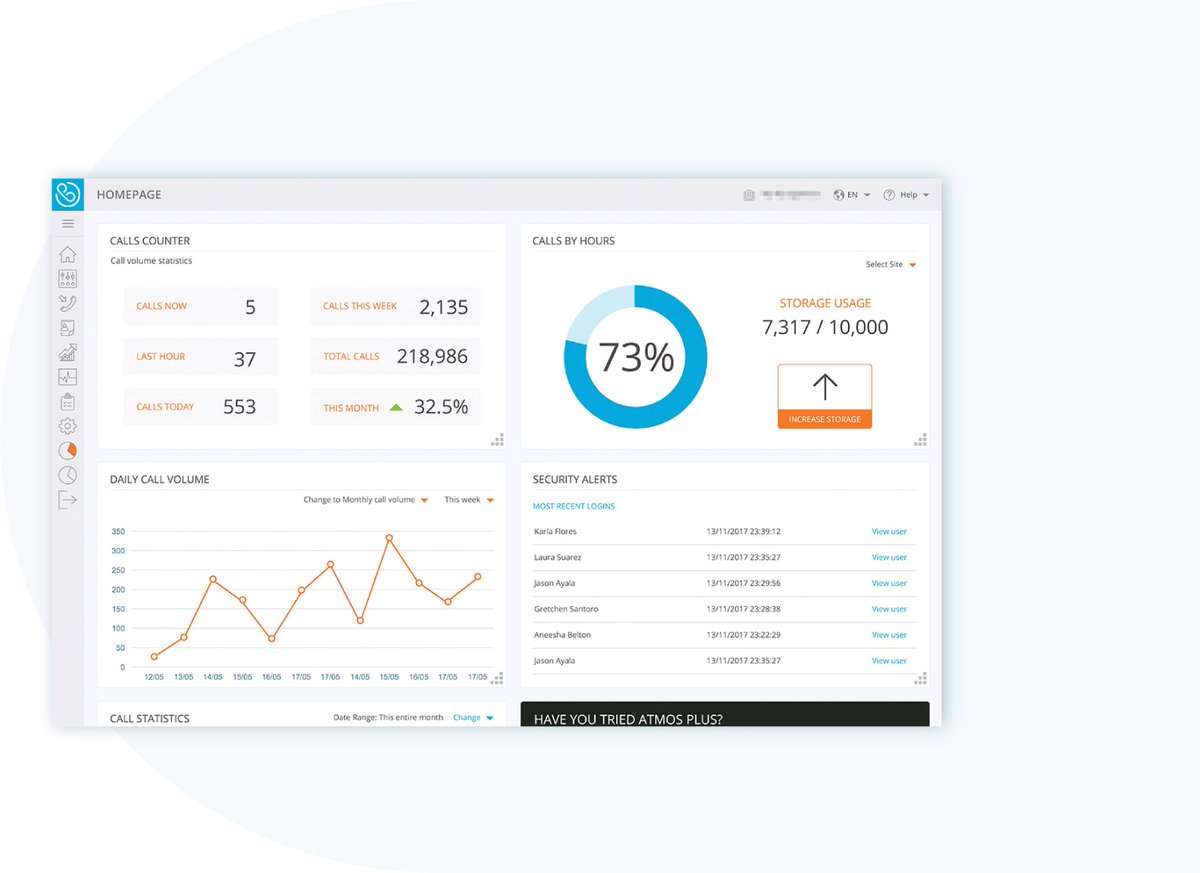
Task: Click Aneesha Belton name in logins
Action: (x=562, y=635)
